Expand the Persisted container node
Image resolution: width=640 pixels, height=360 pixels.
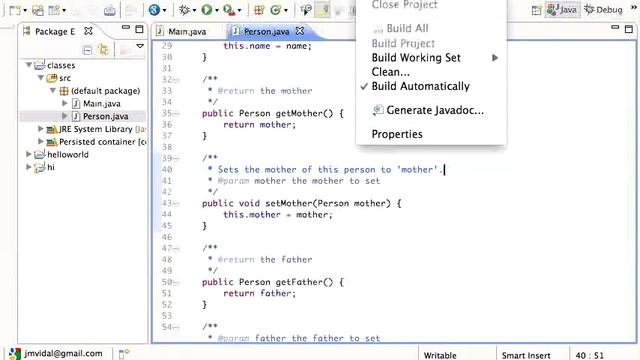click(40, 141)
